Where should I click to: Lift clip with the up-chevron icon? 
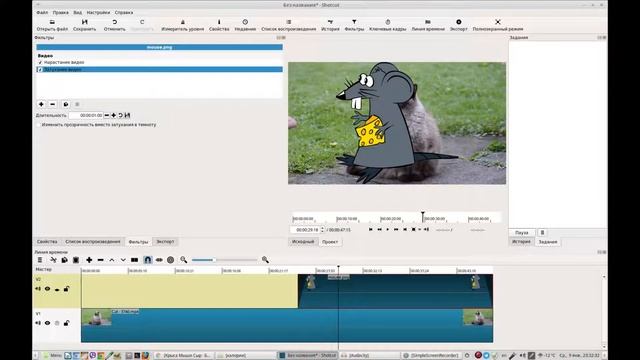(x=112, y=260)
